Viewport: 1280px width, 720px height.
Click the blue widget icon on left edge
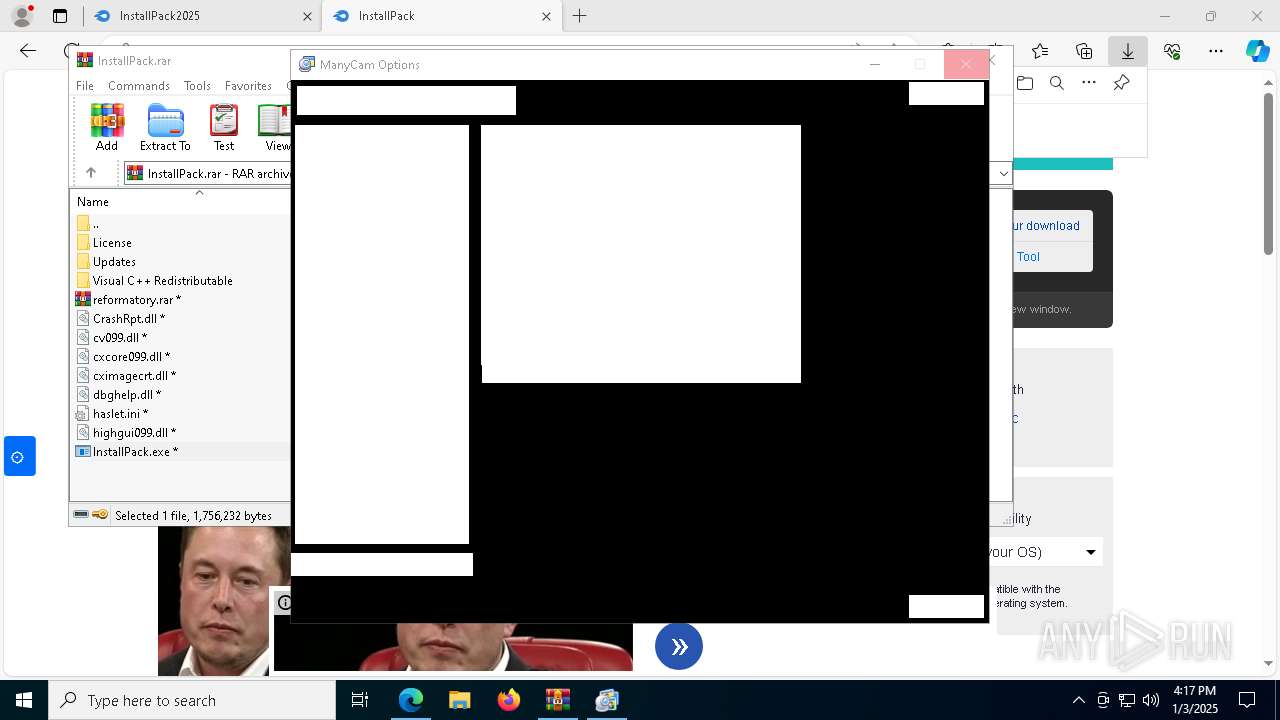click(x=19, y=457)
